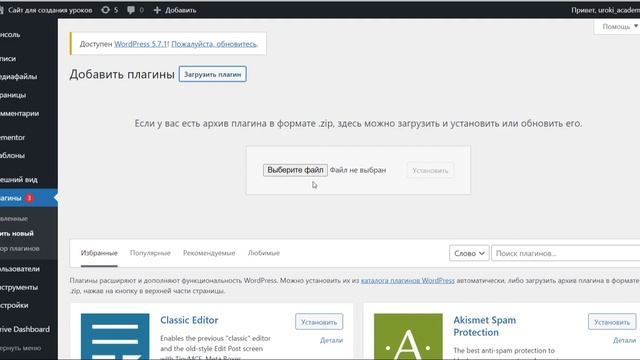Click the updates counter icon in admin bar

pos(109,10)
